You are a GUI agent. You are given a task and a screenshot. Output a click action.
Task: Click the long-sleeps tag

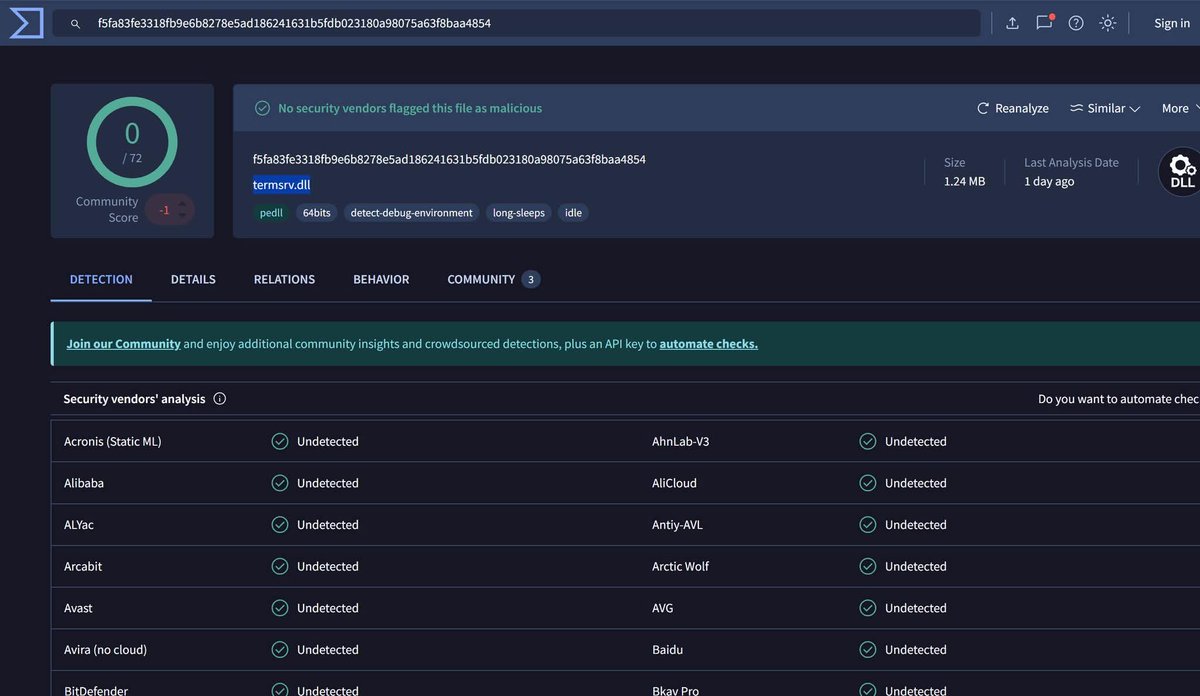pyautogui.click(x=519, y=213)
